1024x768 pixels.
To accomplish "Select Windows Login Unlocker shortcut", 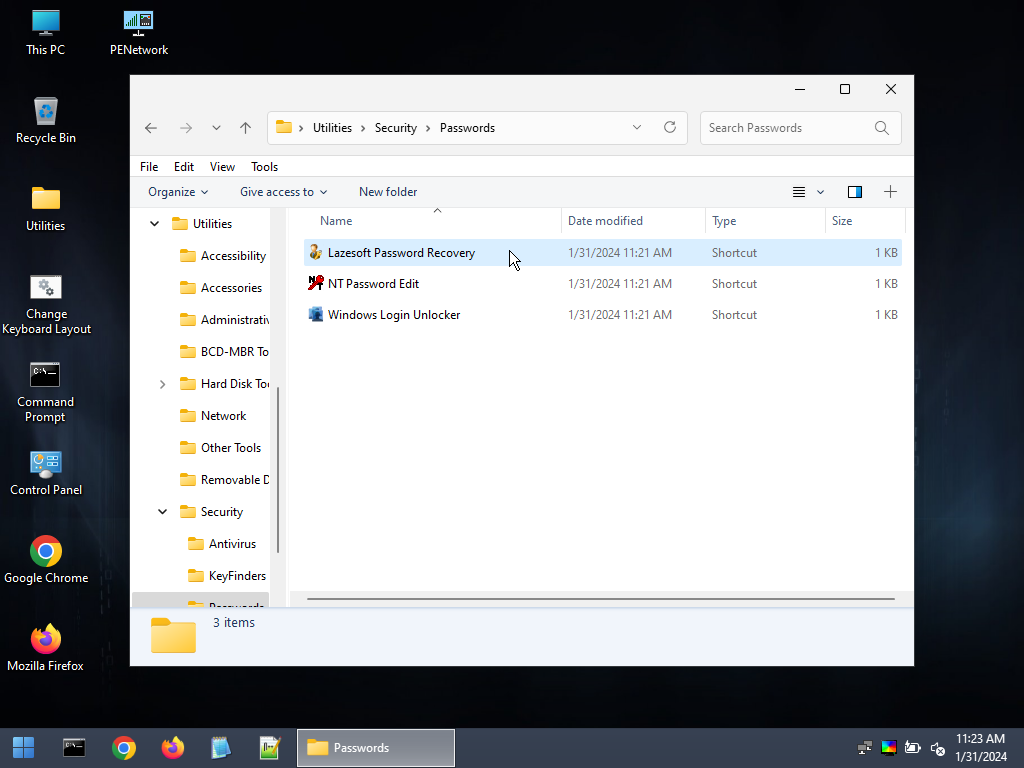I will (602, 315).
